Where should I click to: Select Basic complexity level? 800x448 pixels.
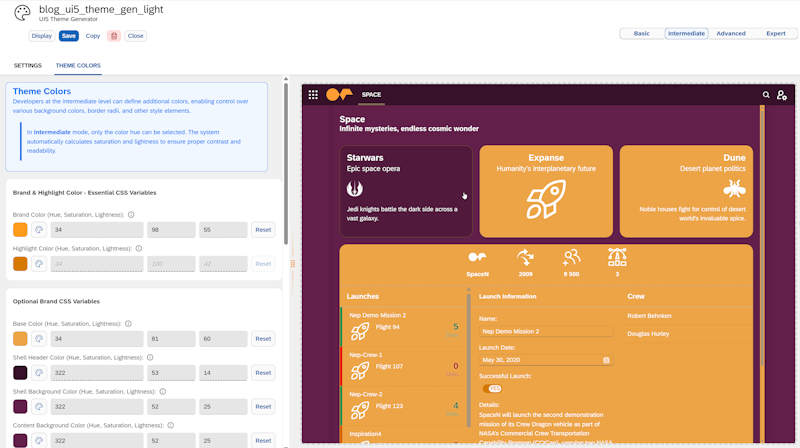[641, 34]
